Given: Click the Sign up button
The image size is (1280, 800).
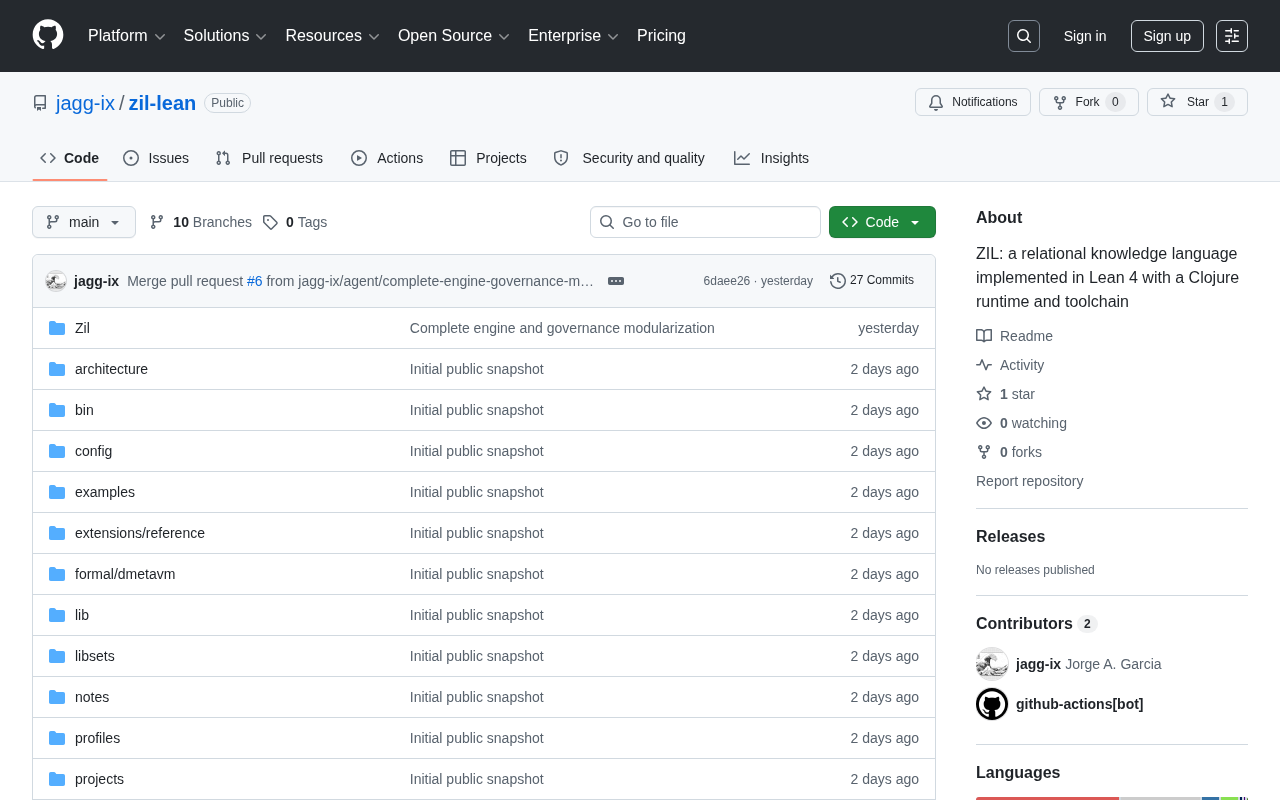Looking at the screenshot, I should click(1167, 36).
